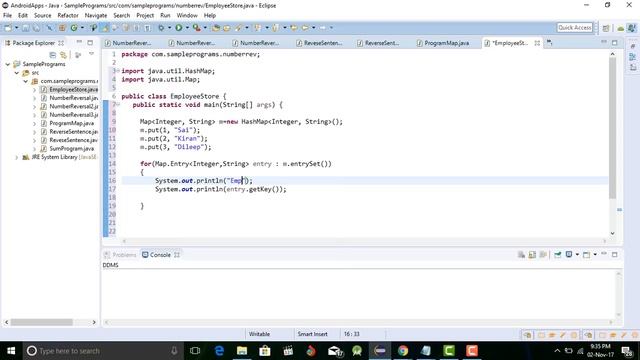Click the editor scrollbar down arrow
Viewport: 640px width, 360px height.
click(612, 233)
